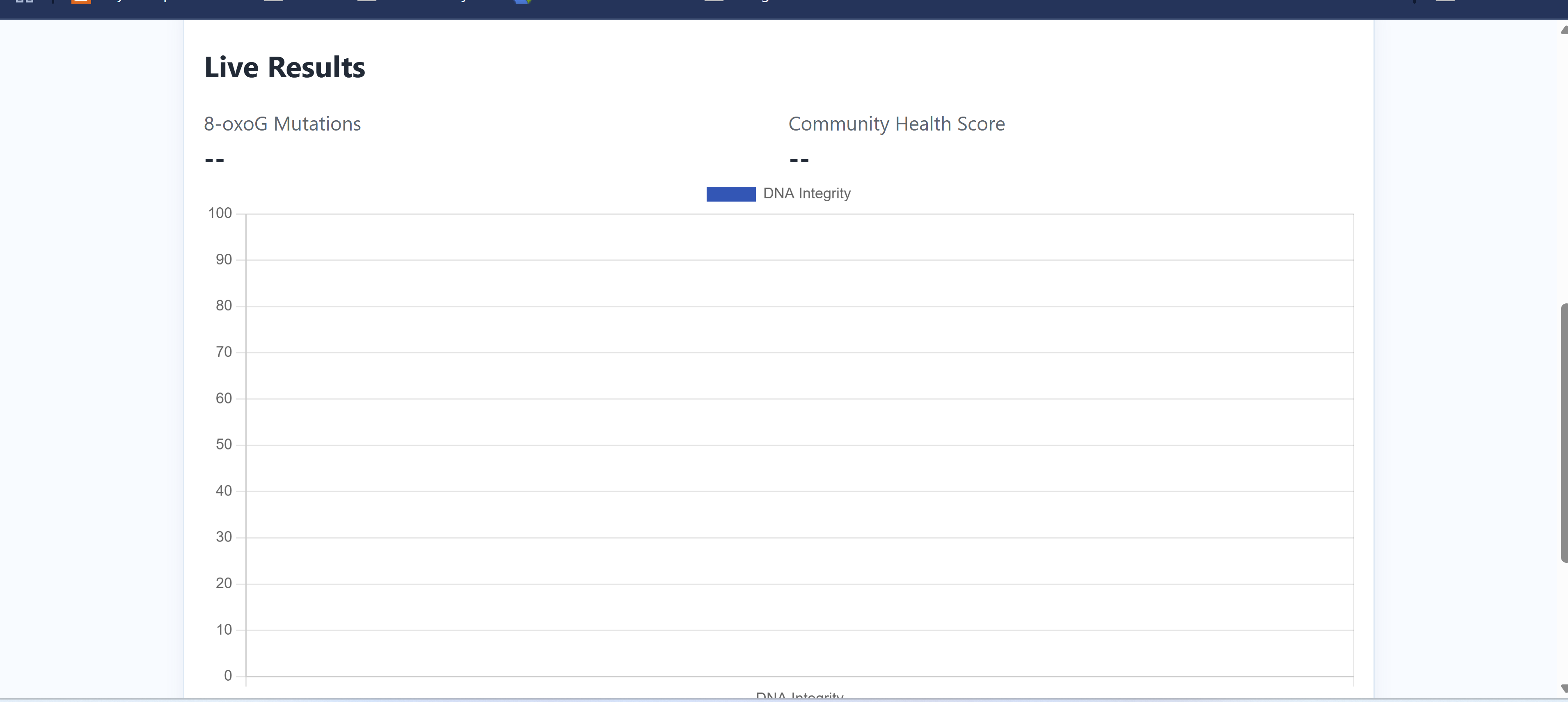Click the 0 y-axis label
This screenshot has width=1568, height=702.
[228, 676]
